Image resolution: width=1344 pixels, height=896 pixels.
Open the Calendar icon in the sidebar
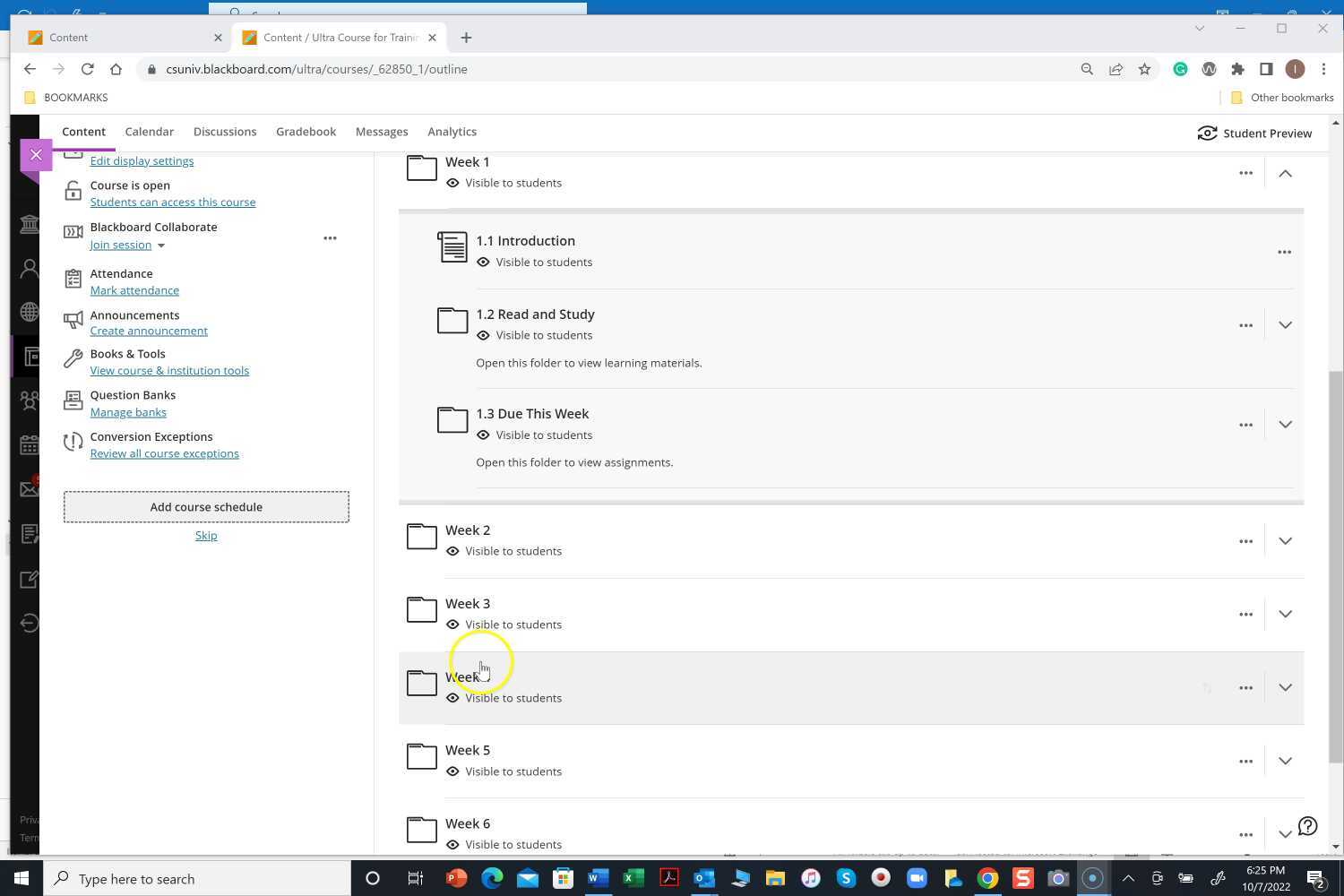click(x=30, y=445)
